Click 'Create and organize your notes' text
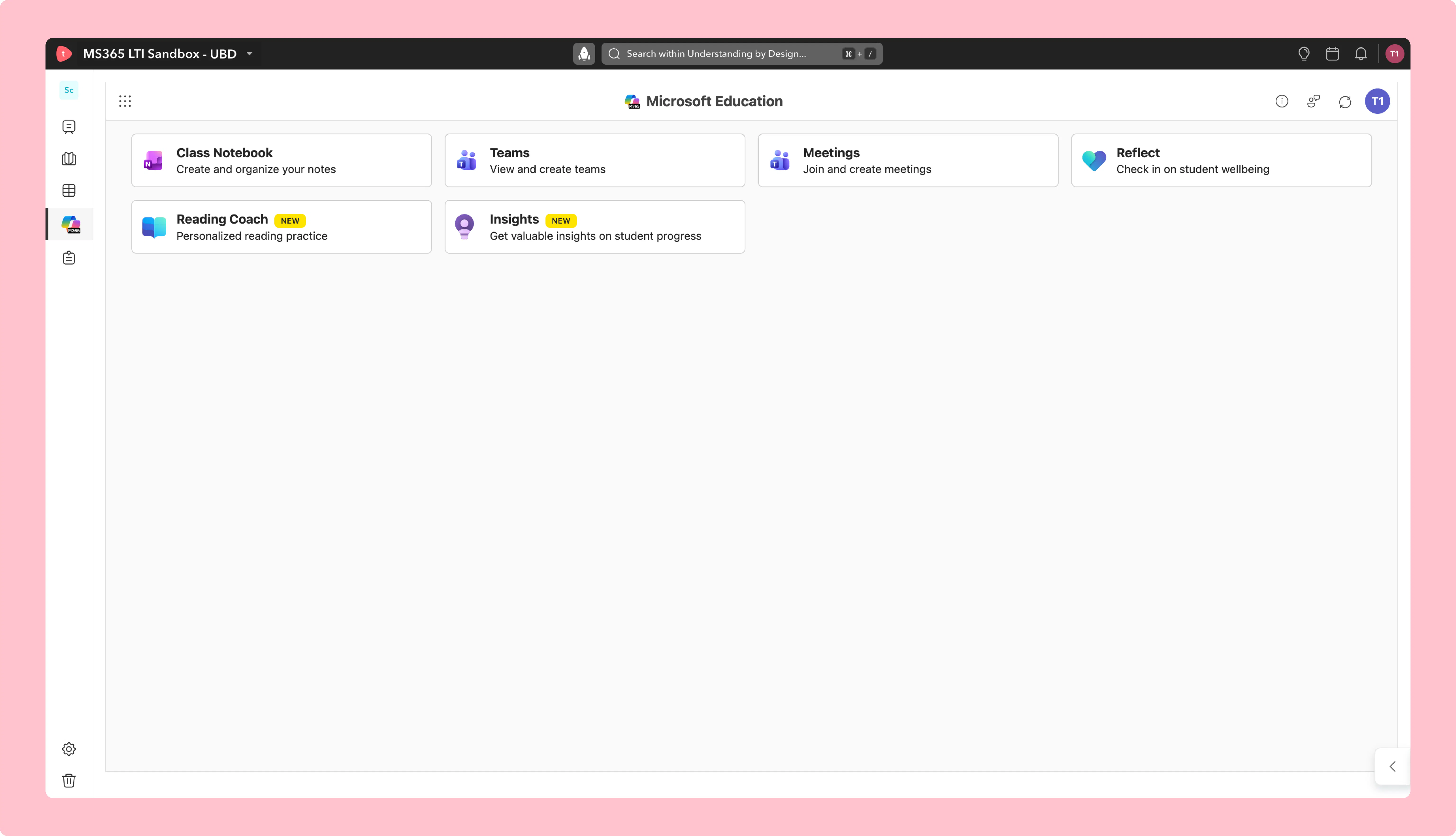Viewport: 1456px width, 836px height. point(256,169)
